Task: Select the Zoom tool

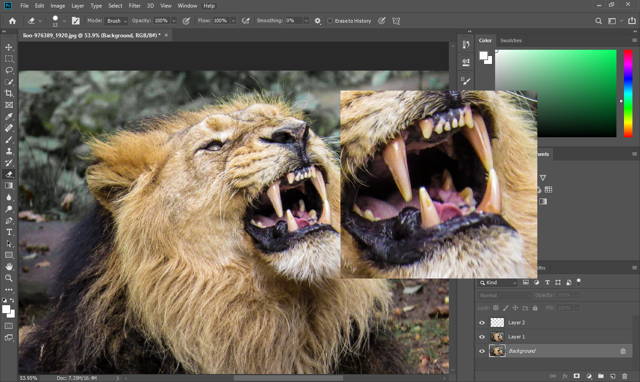Action: pos(9,278)
